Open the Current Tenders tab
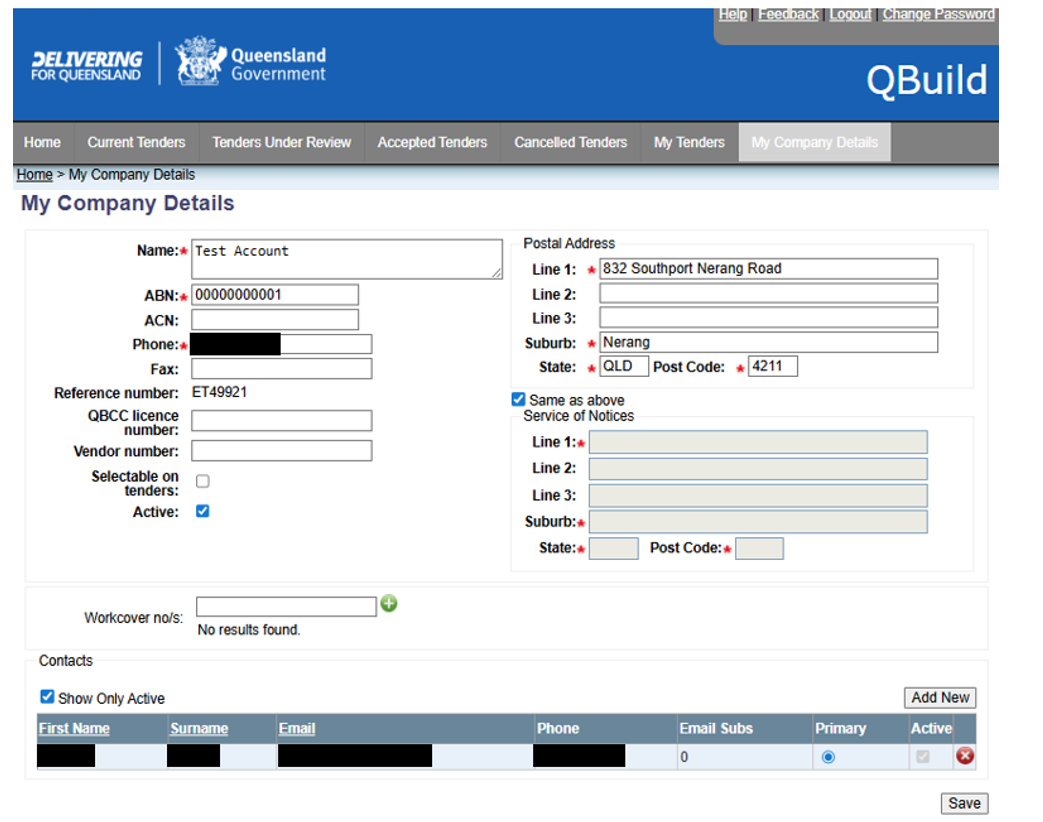 click(x=136, y=142)
